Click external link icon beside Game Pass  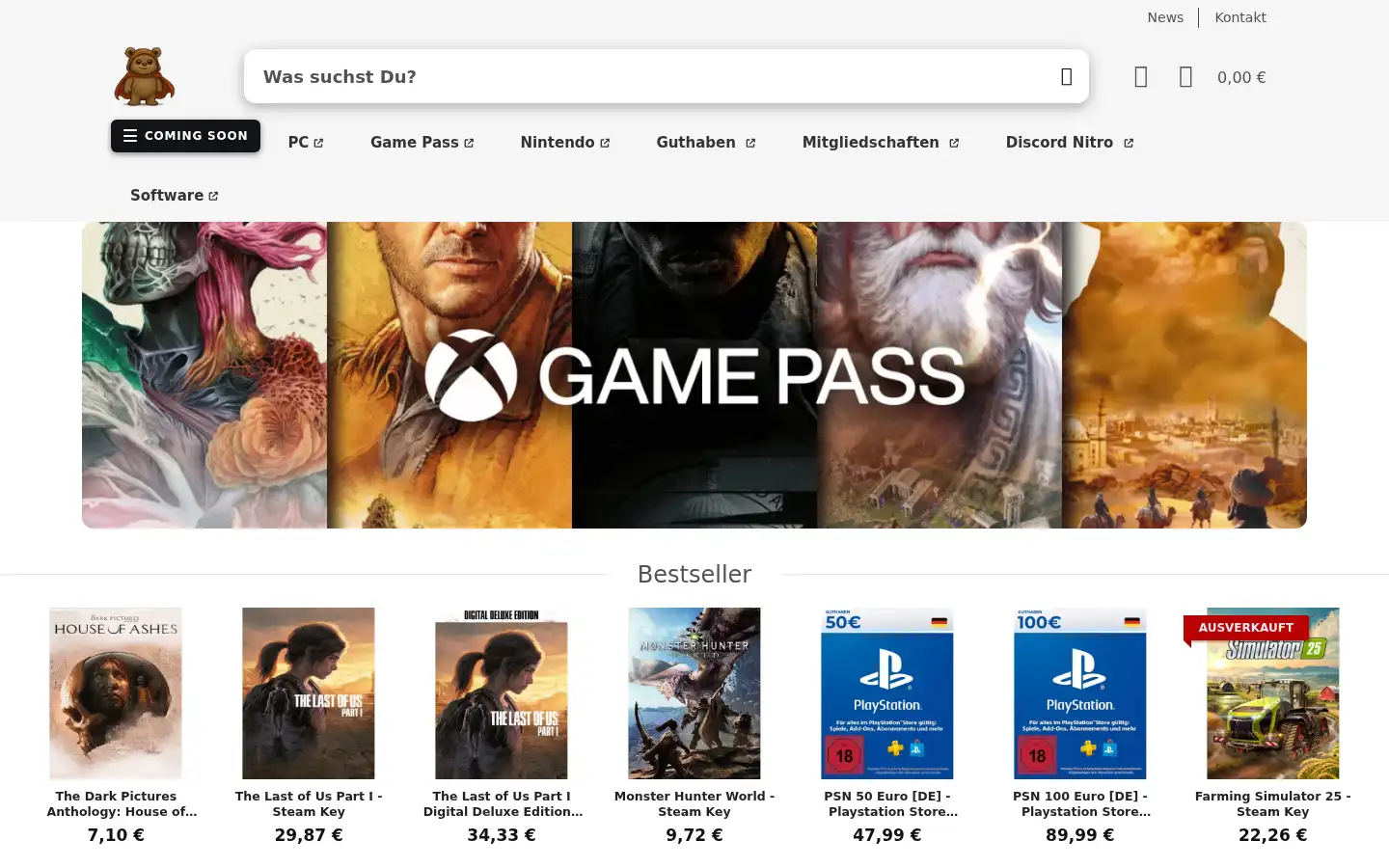469,143
